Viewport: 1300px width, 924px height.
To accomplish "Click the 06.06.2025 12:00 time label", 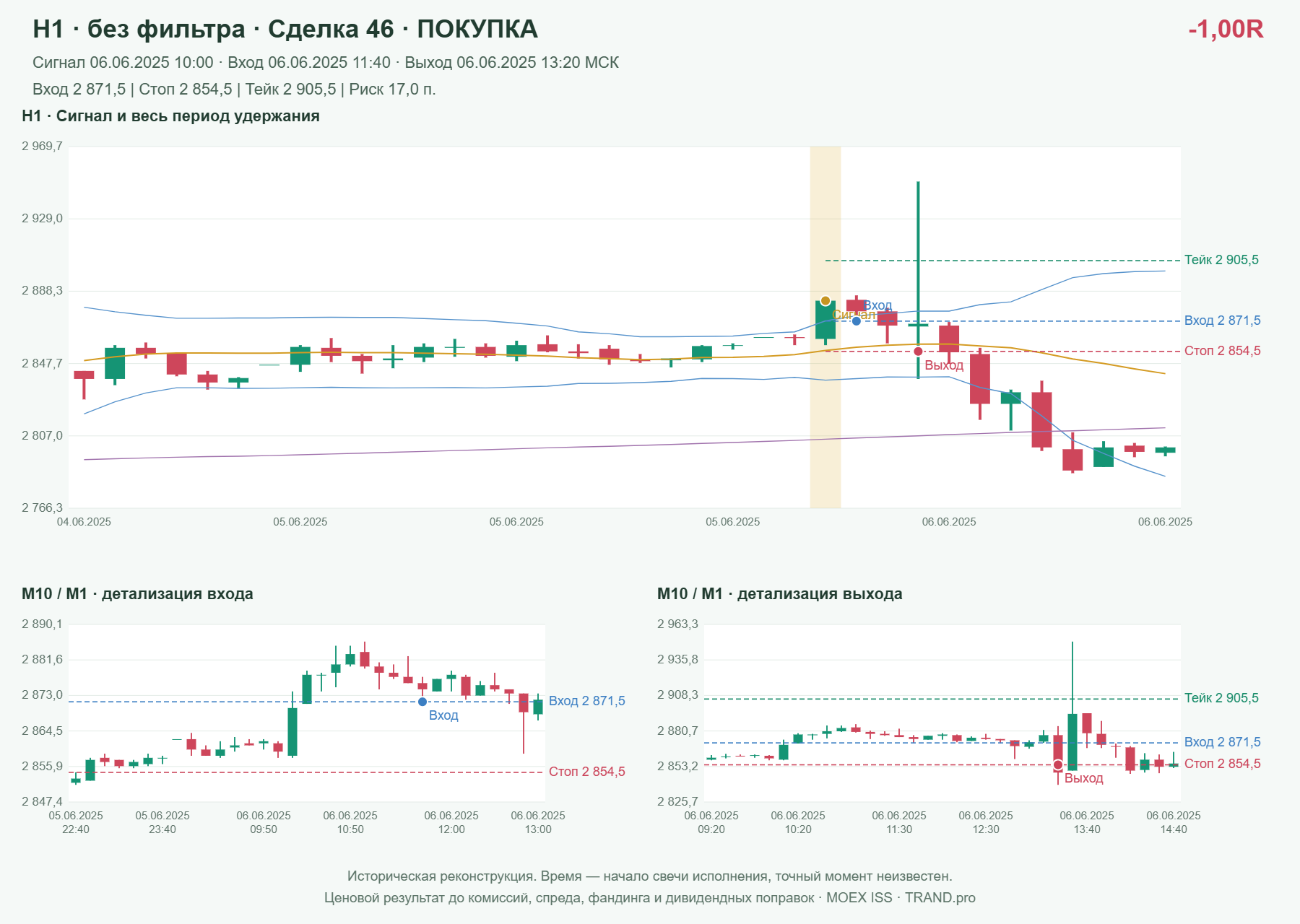I will tap(451, 822).
